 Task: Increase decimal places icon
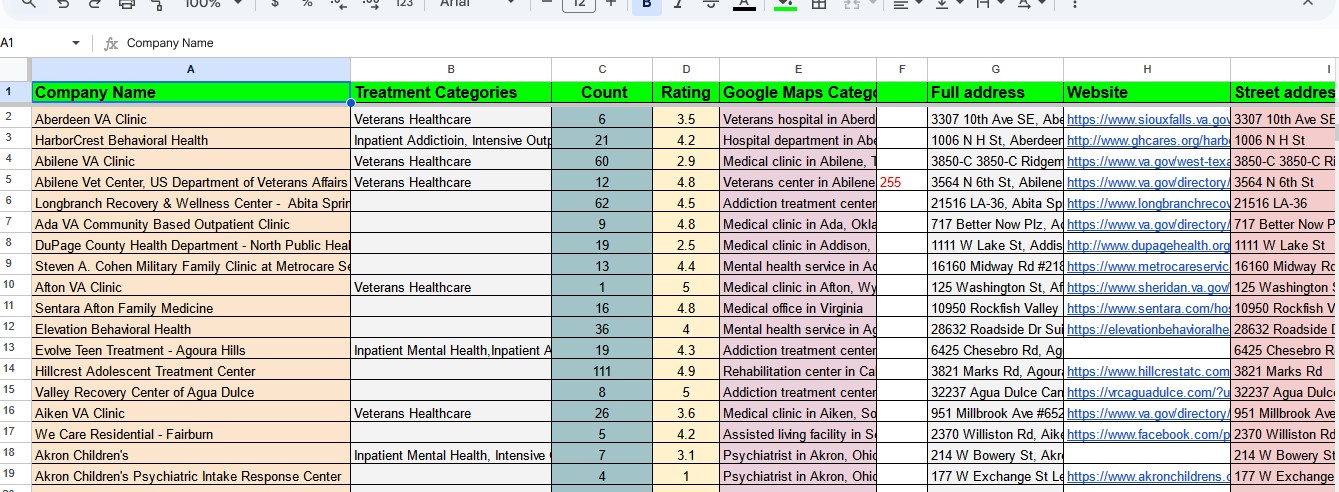[371, 3]
